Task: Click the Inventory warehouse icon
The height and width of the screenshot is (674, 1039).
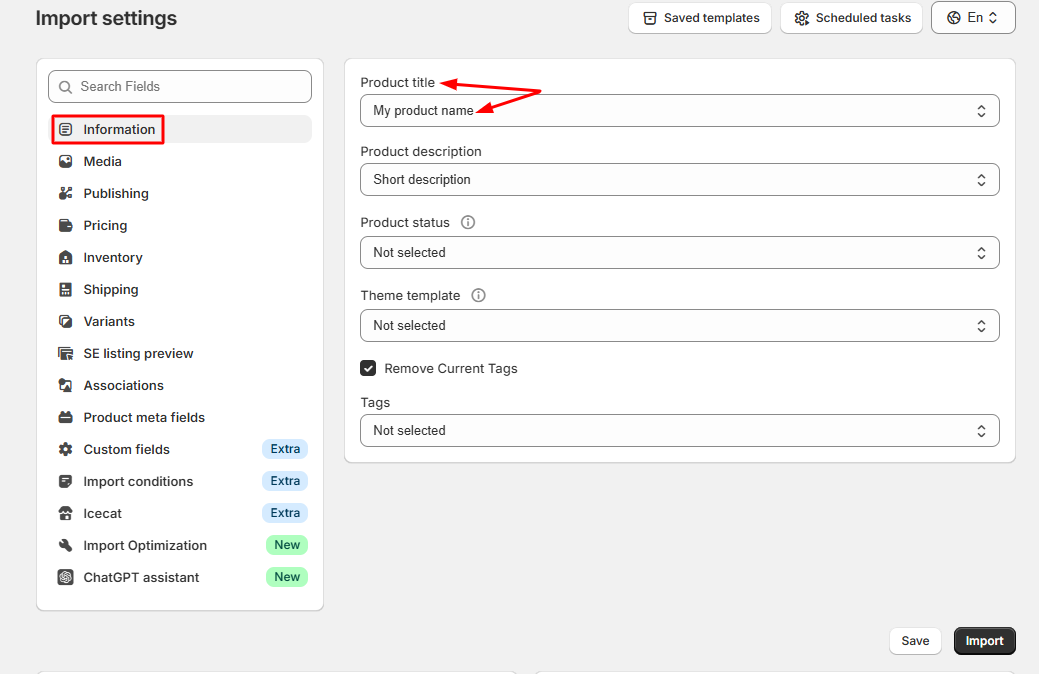Action: (x=66, y=257)
